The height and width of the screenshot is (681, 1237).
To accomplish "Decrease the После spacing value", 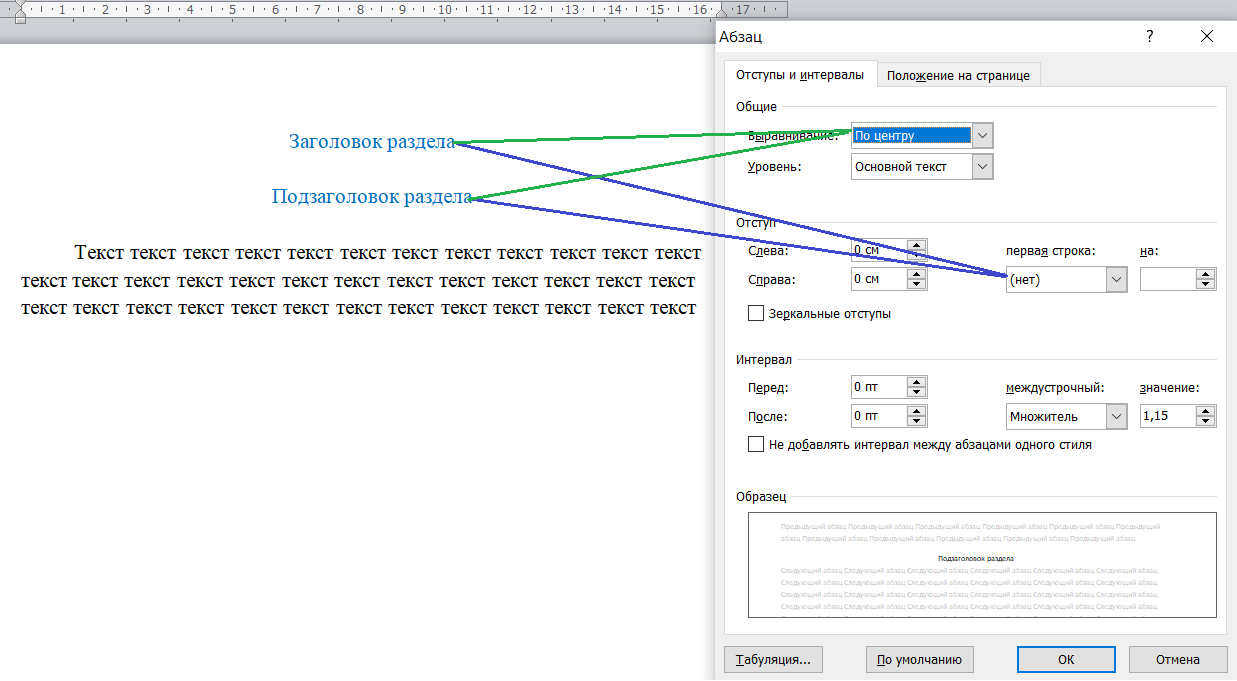I will [916, 422].
